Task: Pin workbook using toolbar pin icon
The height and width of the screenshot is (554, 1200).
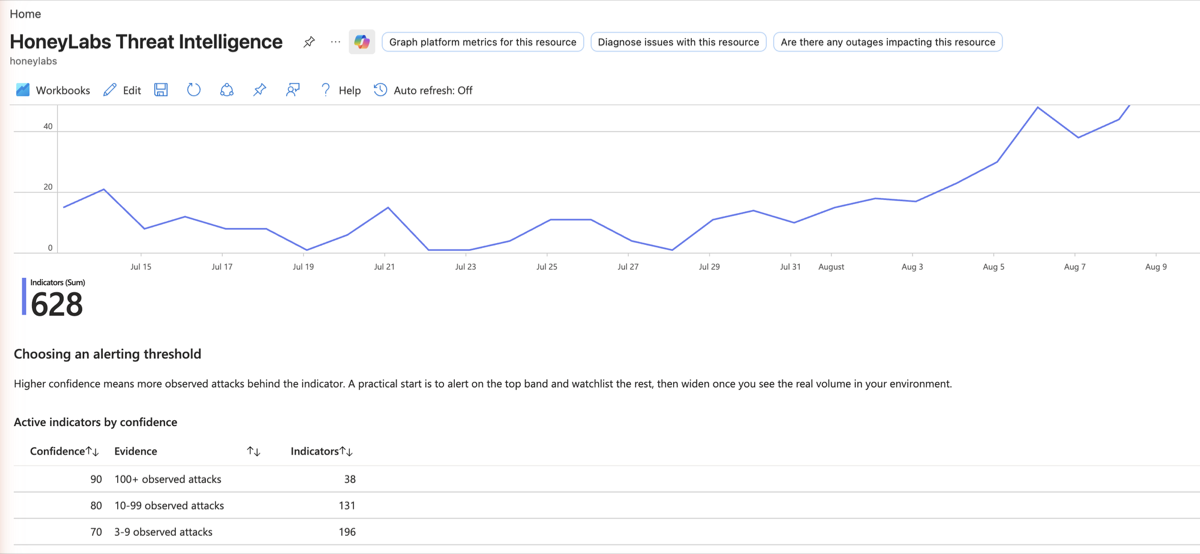Action: 260,90
